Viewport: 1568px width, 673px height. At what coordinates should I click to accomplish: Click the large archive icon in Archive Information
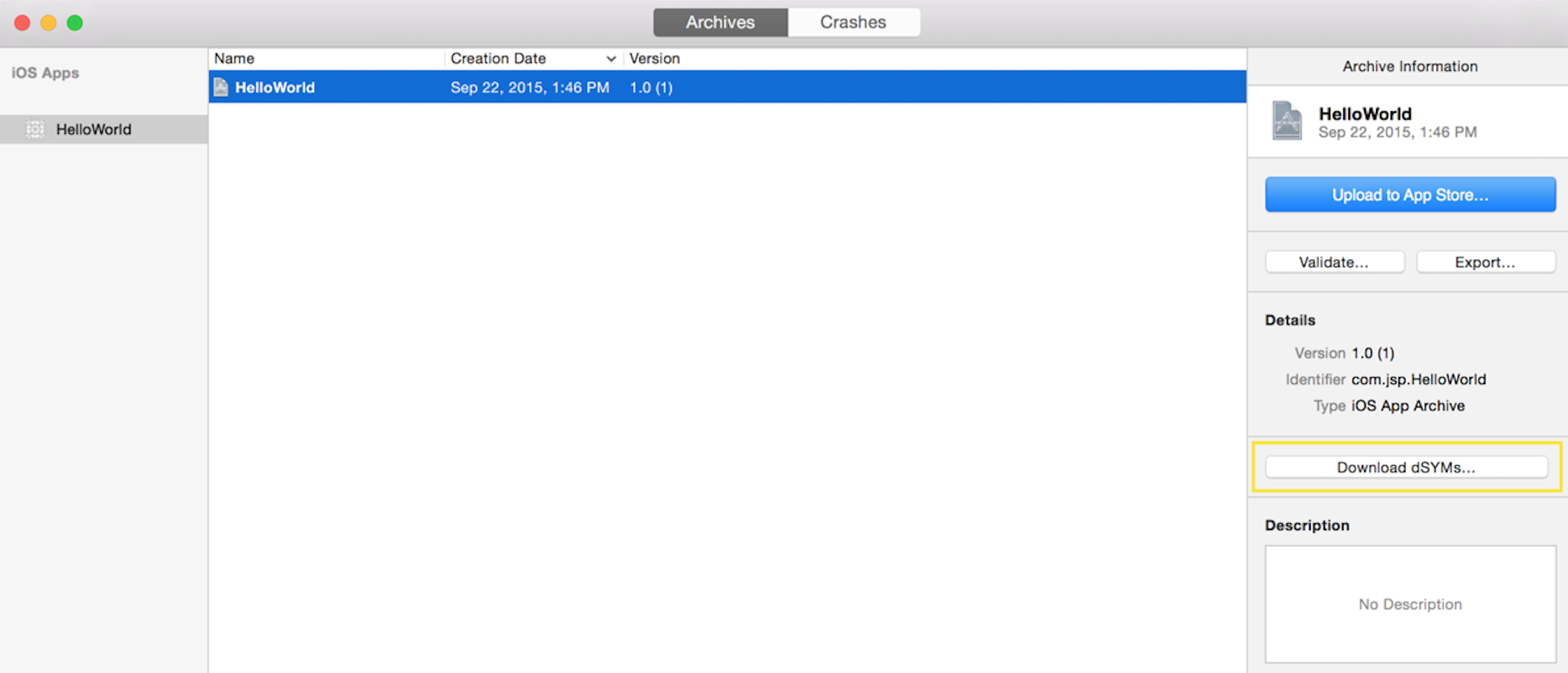(1287, 120)
